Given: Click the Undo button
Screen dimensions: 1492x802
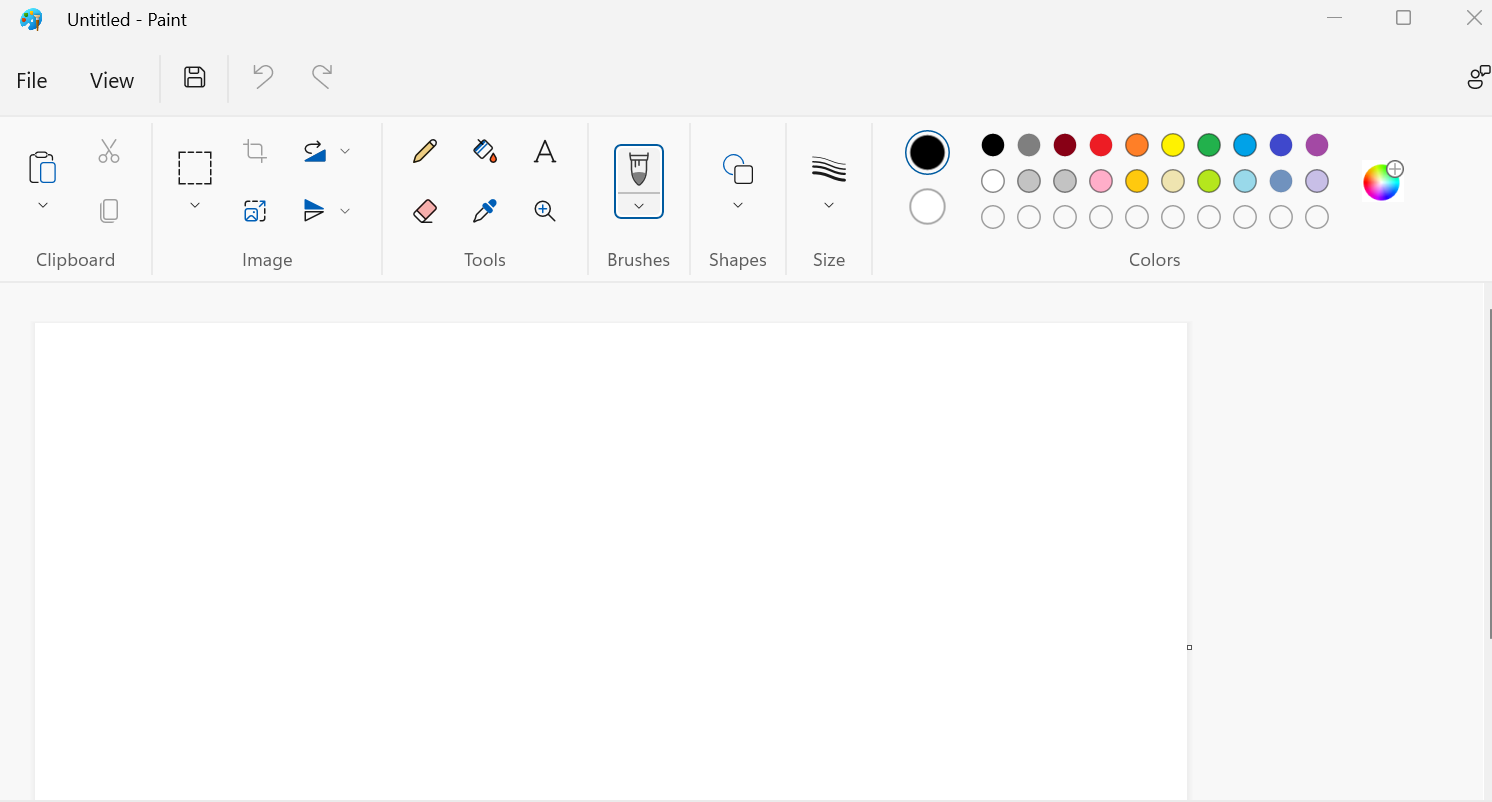Looking at the screenshot, I should [263, 77].
